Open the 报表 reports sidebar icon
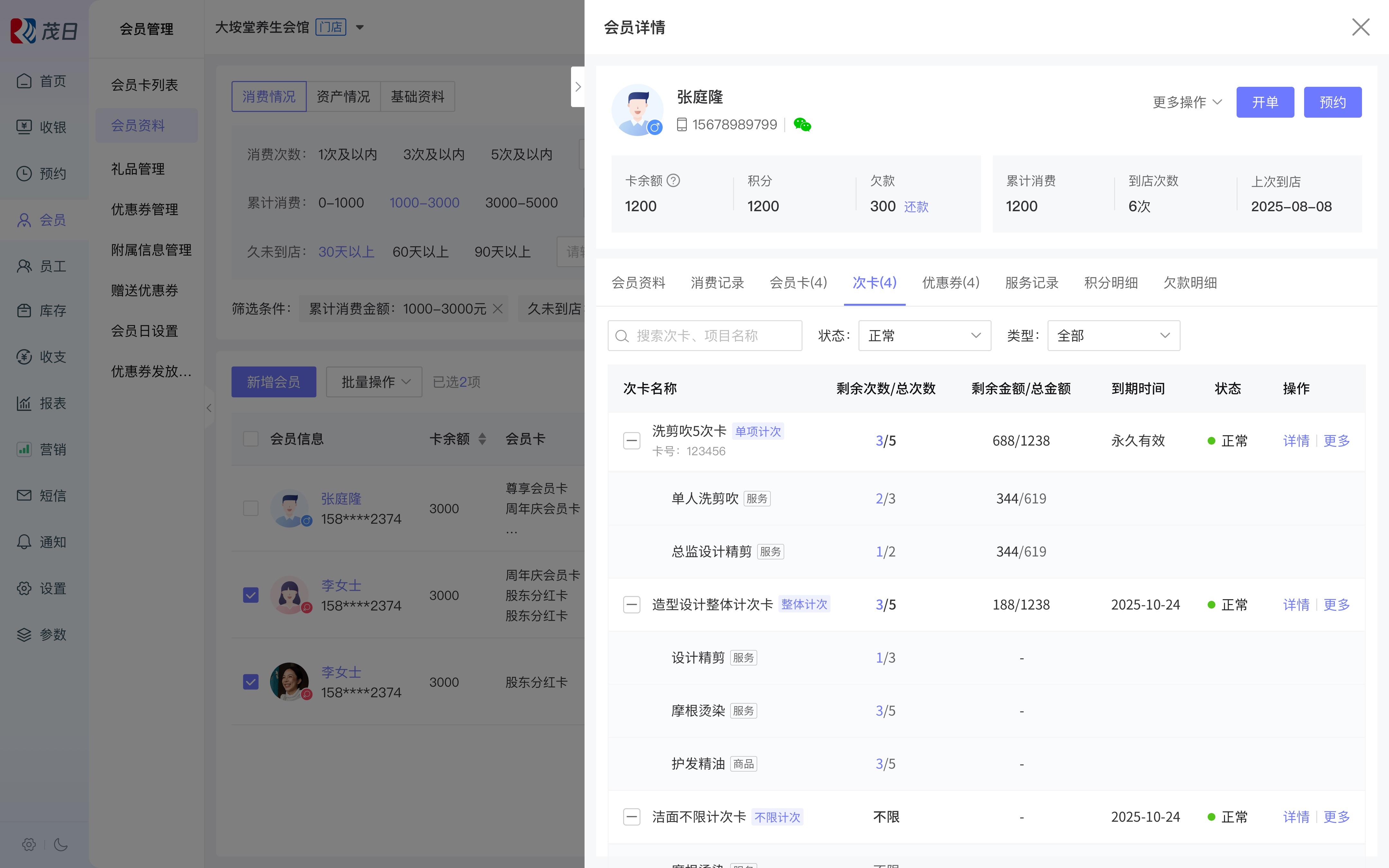Viewport: 1389px width, 868px height. coord(24,403)
